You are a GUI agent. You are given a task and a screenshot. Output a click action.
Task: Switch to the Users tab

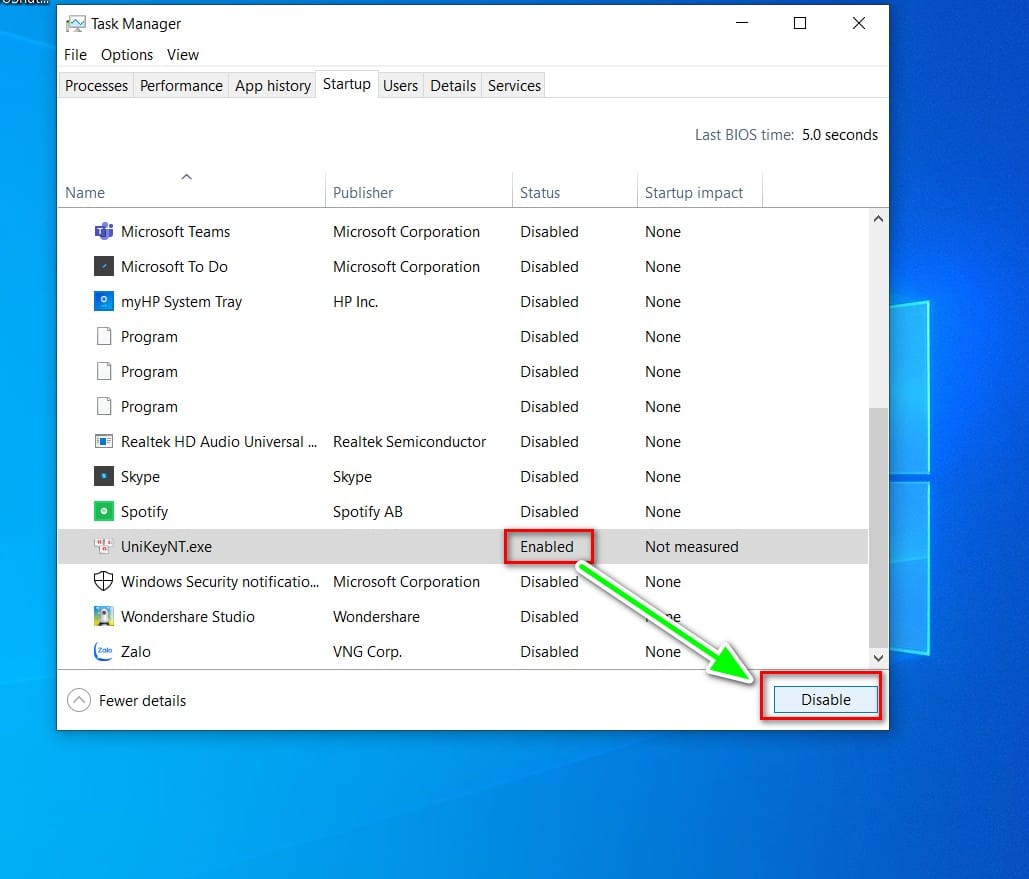400,85
